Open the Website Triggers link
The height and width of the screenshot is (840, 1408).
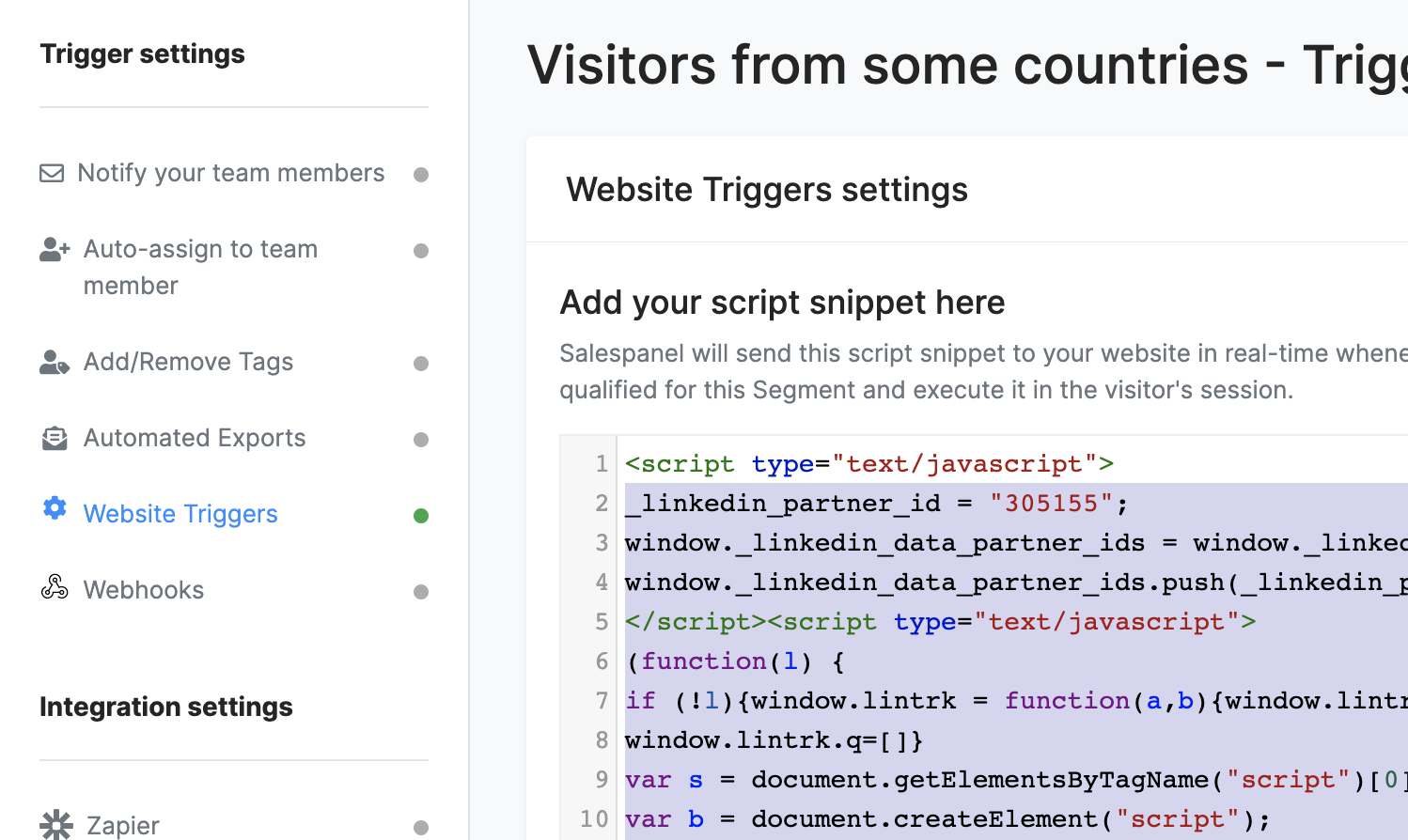click(180, 514)
